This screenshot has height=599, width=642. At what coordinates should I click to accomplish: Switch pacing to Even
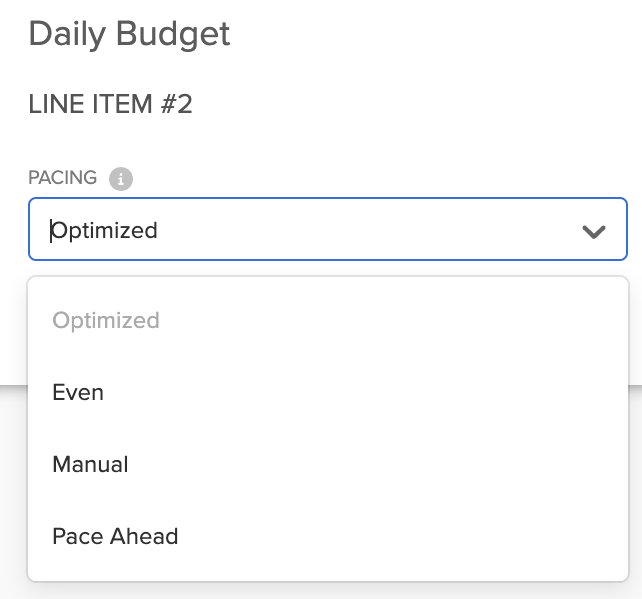coord(78,392)
